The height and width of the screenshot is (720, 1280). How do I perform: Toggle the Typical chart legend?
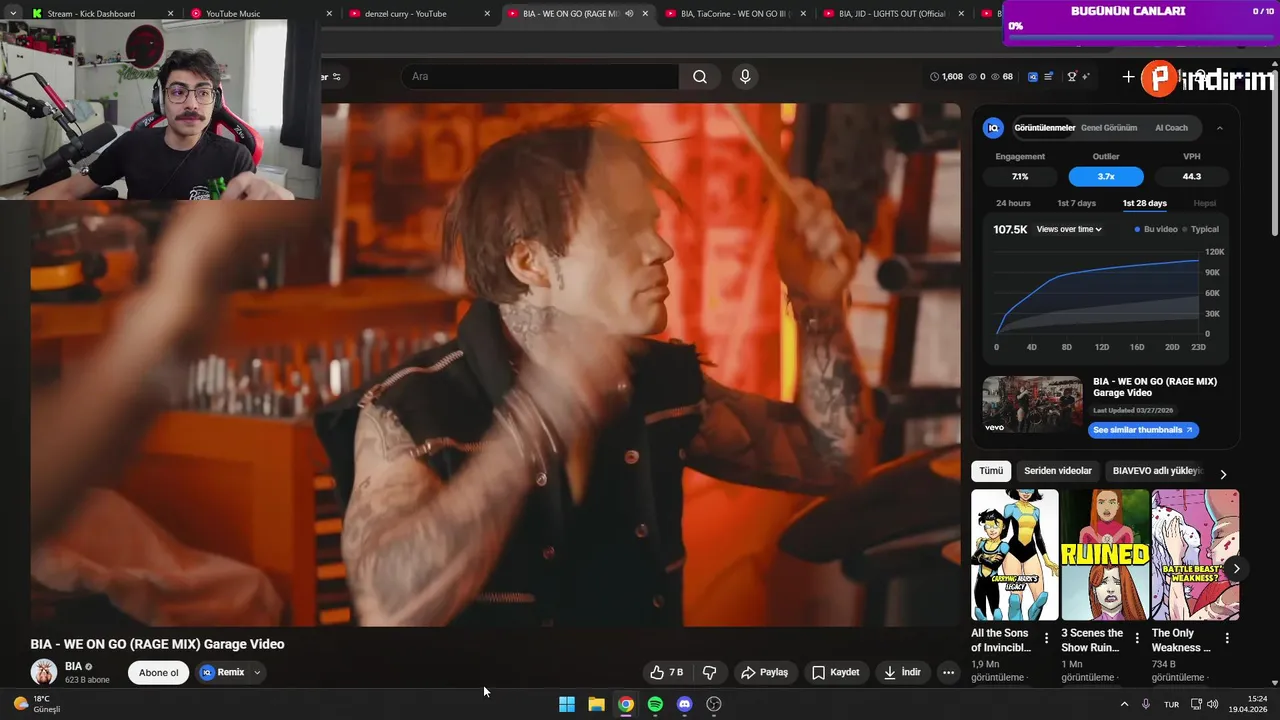click(1201, 229)
